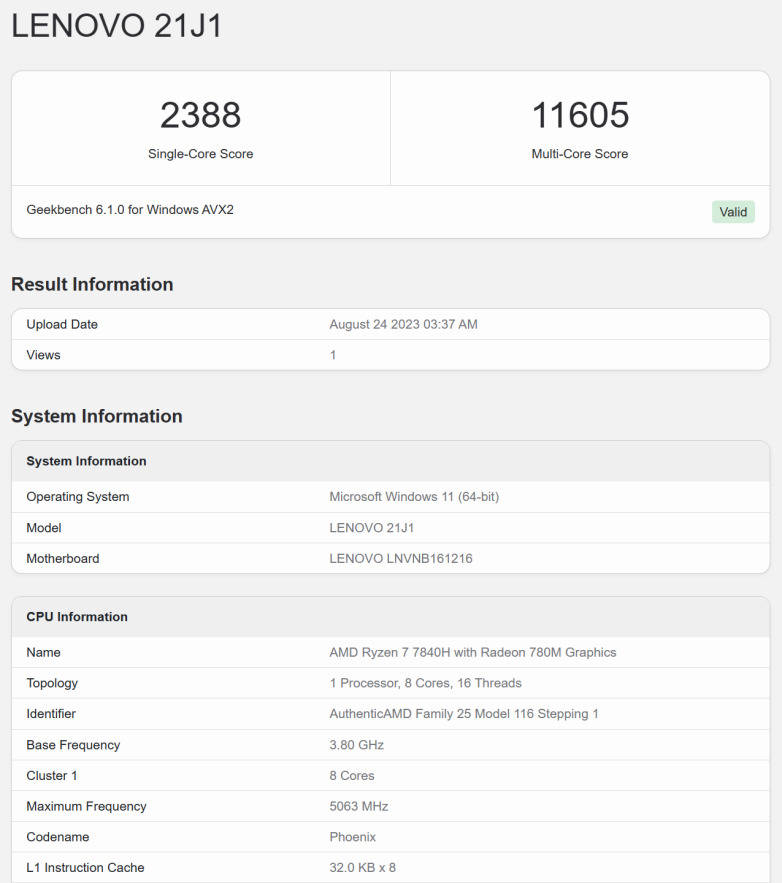
Task: Click the green Valid badge
Action: tap(733, 212)
